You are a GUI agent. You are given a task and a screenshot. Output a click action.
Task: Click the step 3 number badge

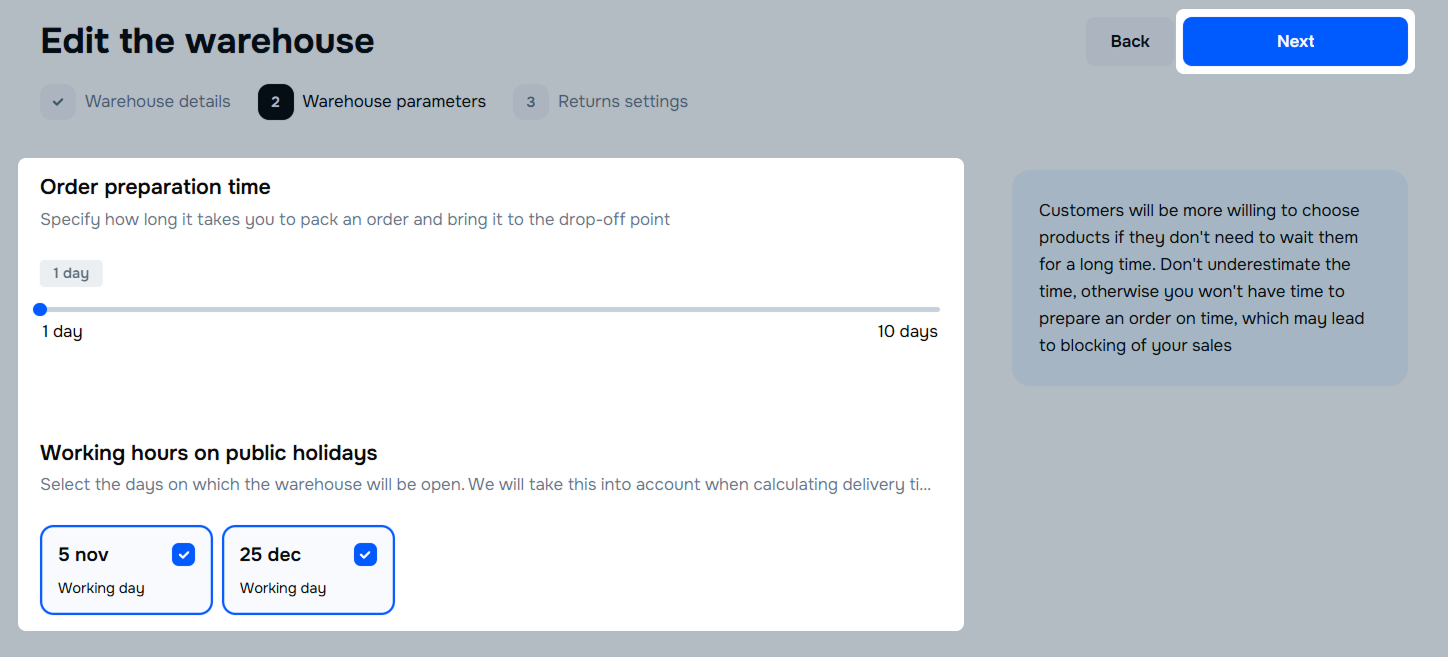pos(530,102)
